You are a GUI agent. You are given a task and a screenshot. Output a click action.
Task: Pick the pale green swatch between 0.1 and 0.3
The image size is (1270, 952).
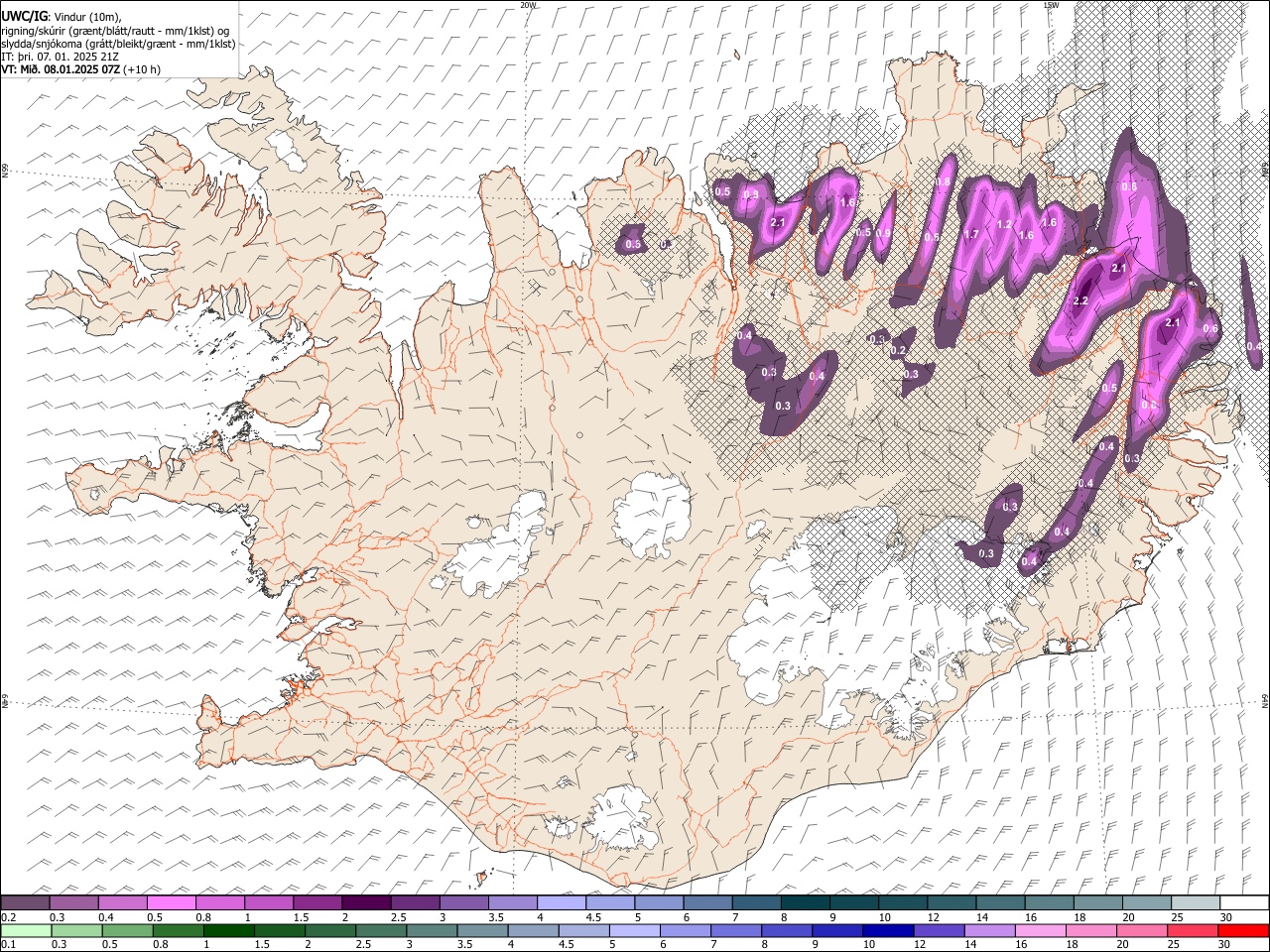(26, 930)
